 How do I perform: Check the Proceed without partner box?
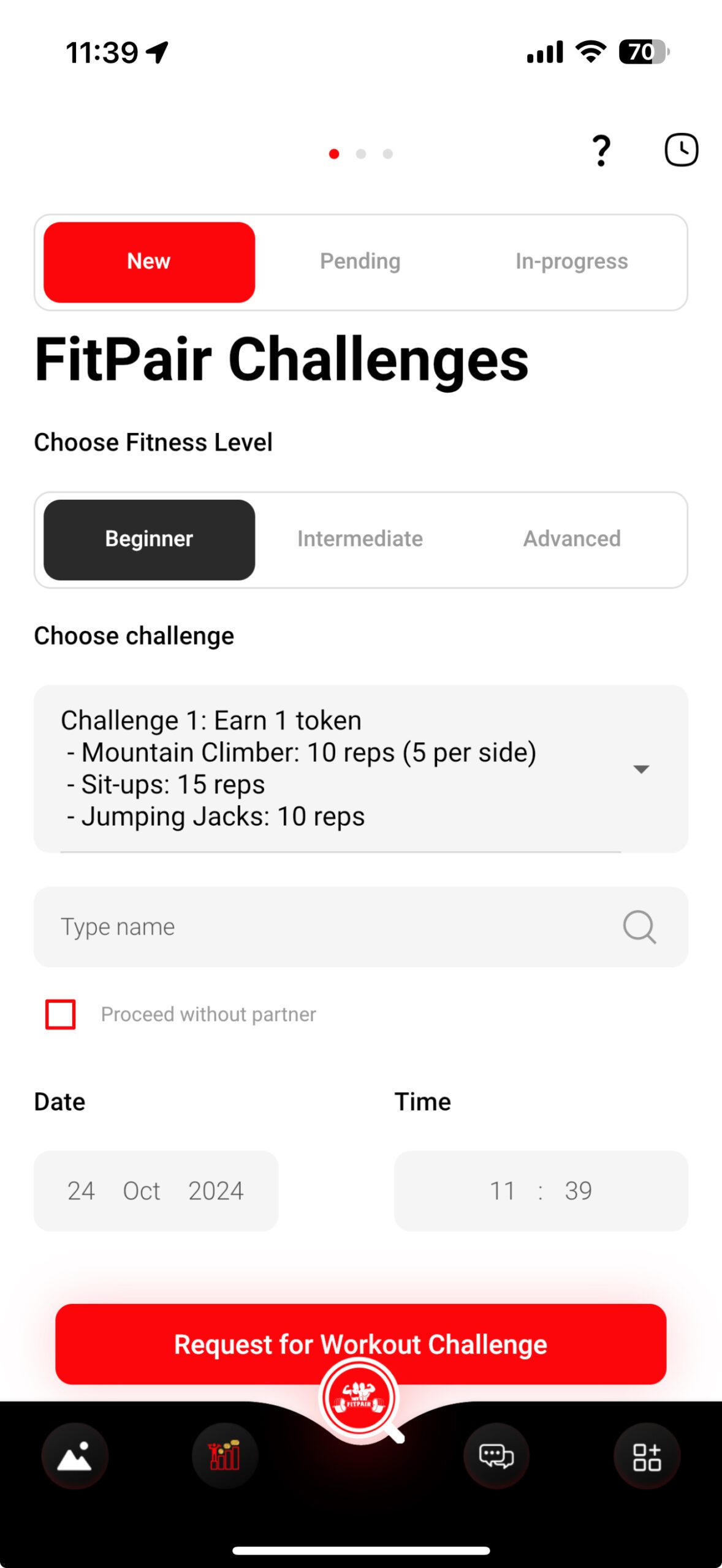coord(61,1014)
